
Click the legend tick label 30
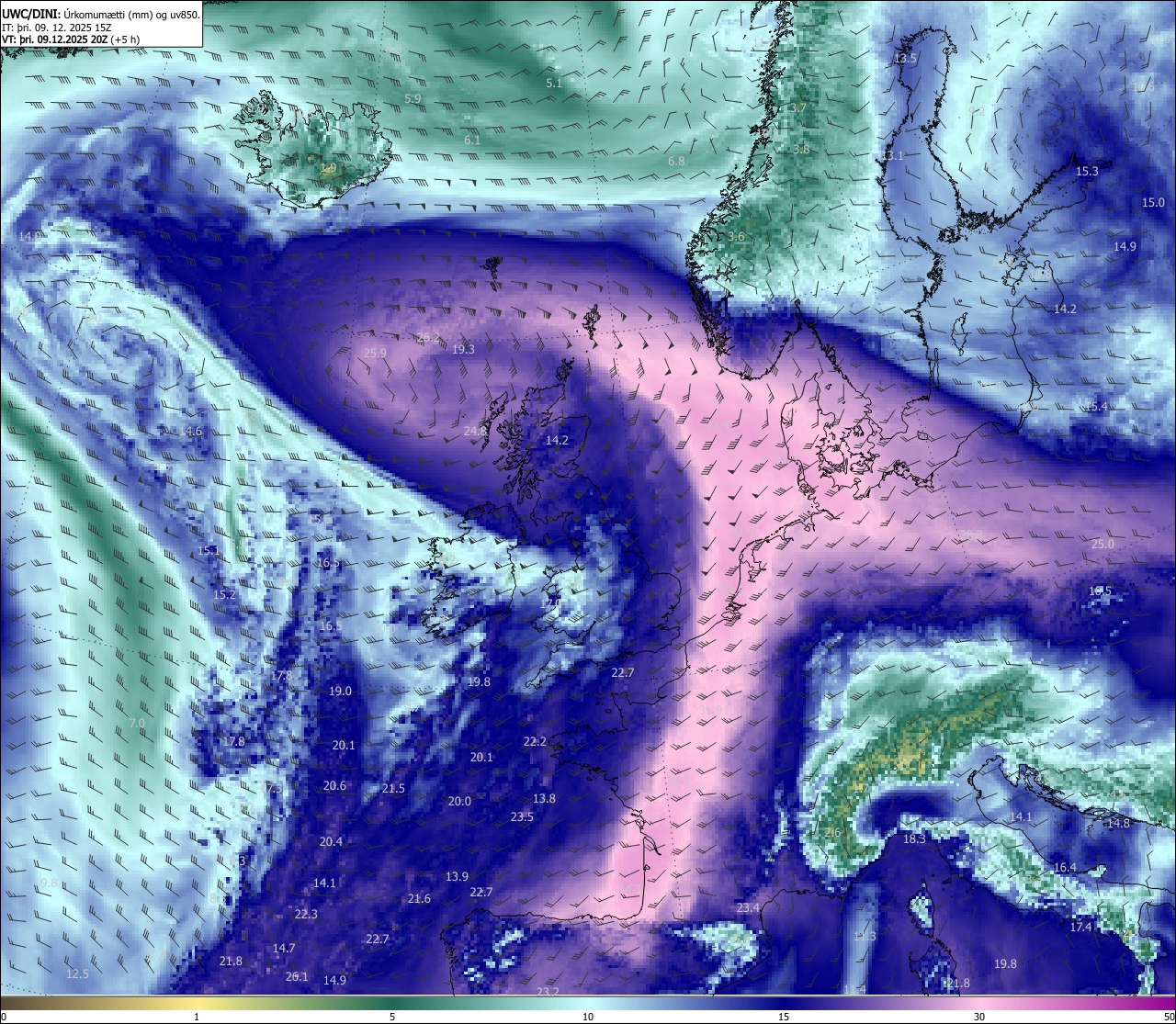tap(979, 1017)
